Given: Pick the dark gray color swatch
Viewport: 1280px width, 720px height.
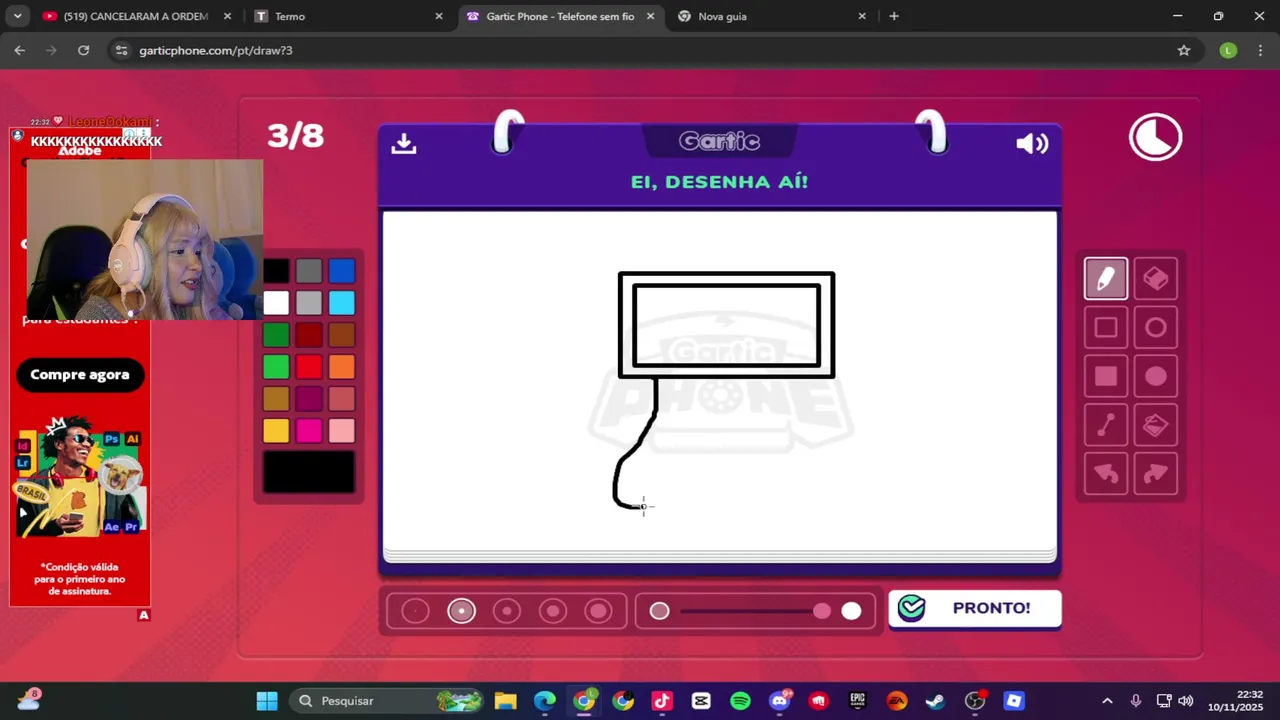Looking at the screenshot, I should pyautogui.click(x=309, y=271).
